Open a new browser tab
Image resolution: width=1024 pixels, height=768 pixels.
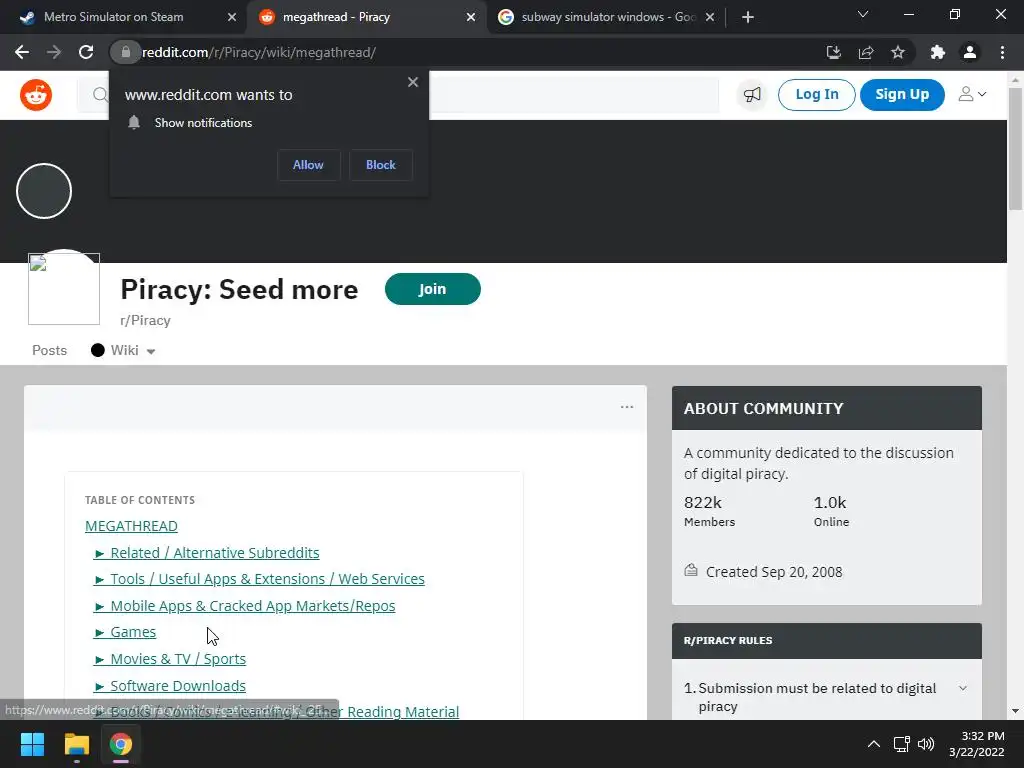click(748, 17)
